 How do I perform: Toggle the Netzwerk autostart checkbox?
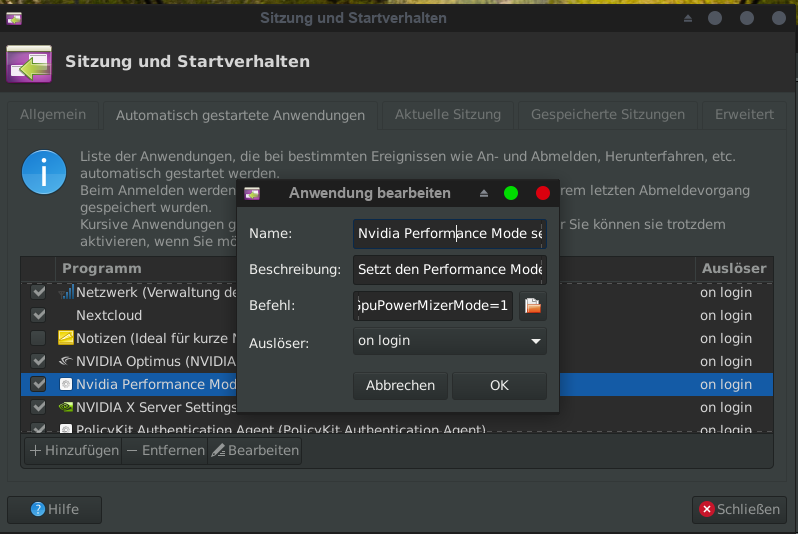[38, 292]
